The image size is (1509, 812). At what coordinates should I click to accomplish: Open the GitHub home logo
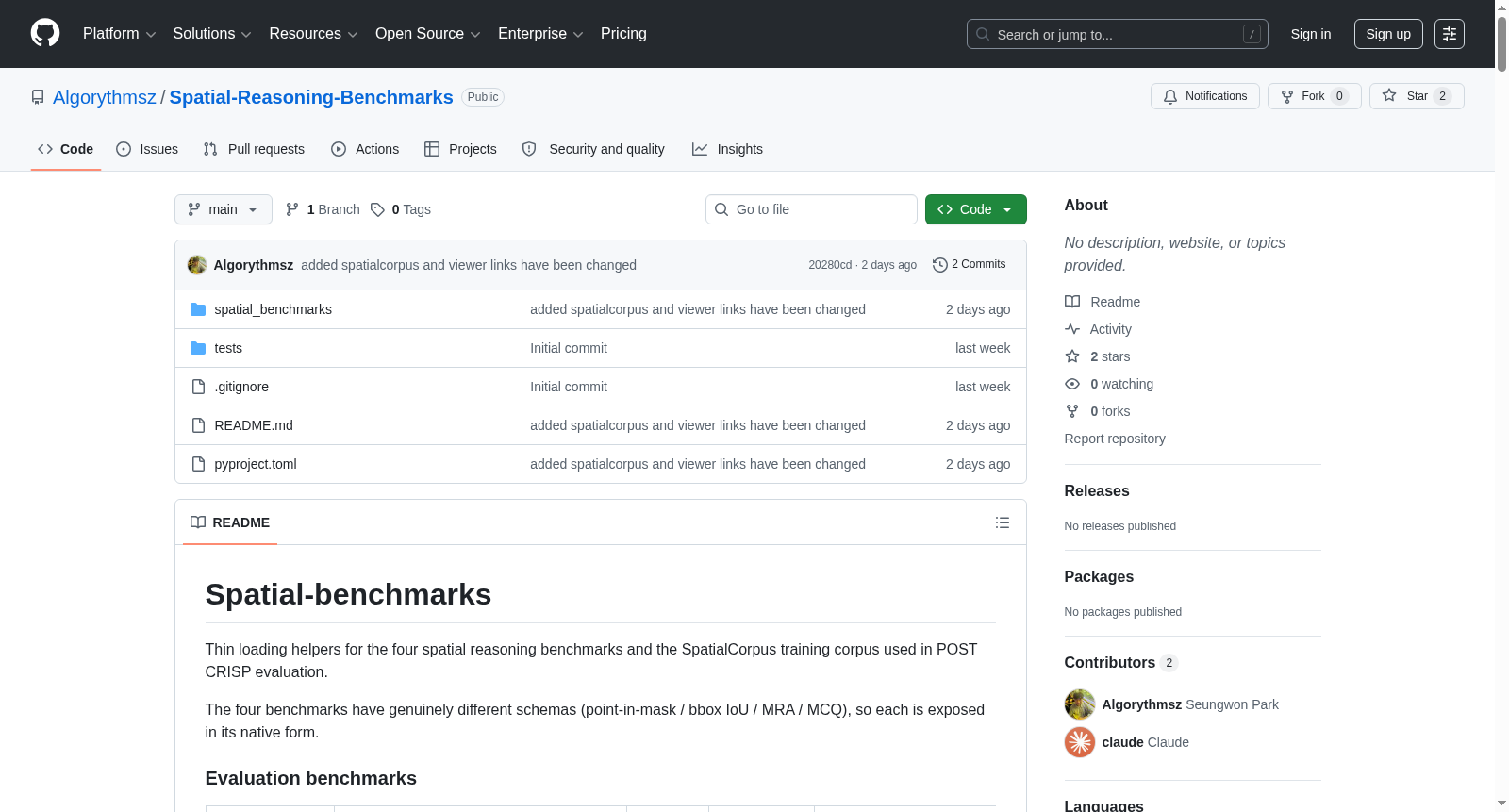click(45, 33)
